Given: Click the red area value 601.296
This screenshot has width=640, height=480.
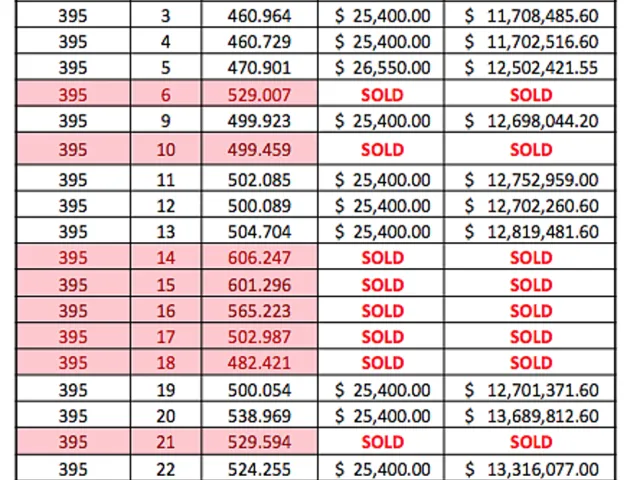Looking at the screenshot, I should (259, 284).
